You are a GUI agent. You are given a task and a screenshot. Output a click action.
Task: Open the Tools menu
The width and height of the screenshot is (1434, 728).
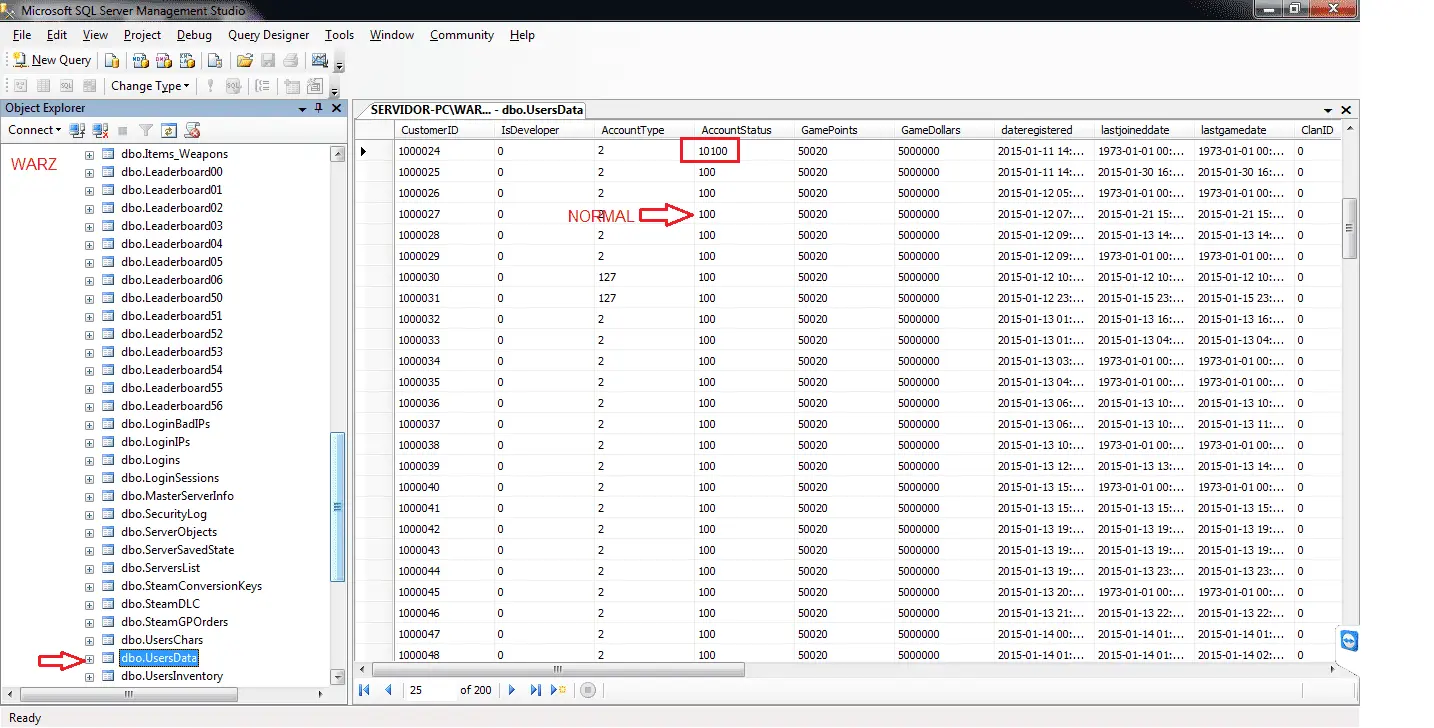point(339,35)
